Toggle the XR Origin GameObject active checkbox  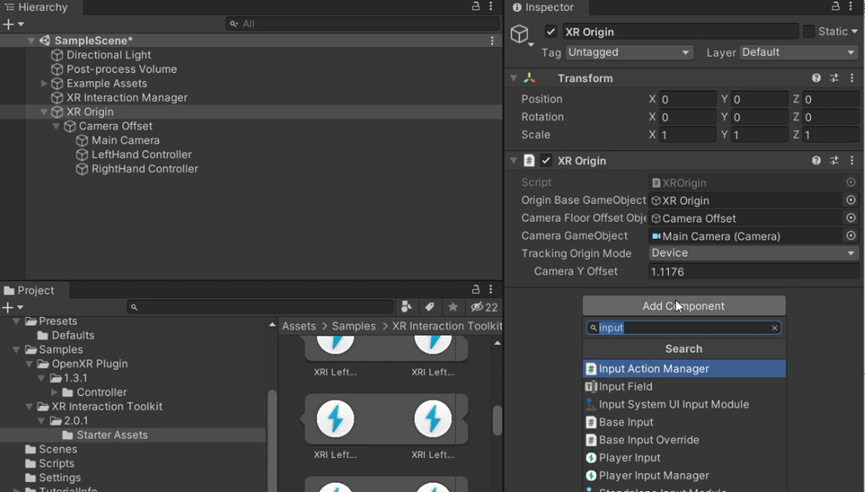pos(551,31)
